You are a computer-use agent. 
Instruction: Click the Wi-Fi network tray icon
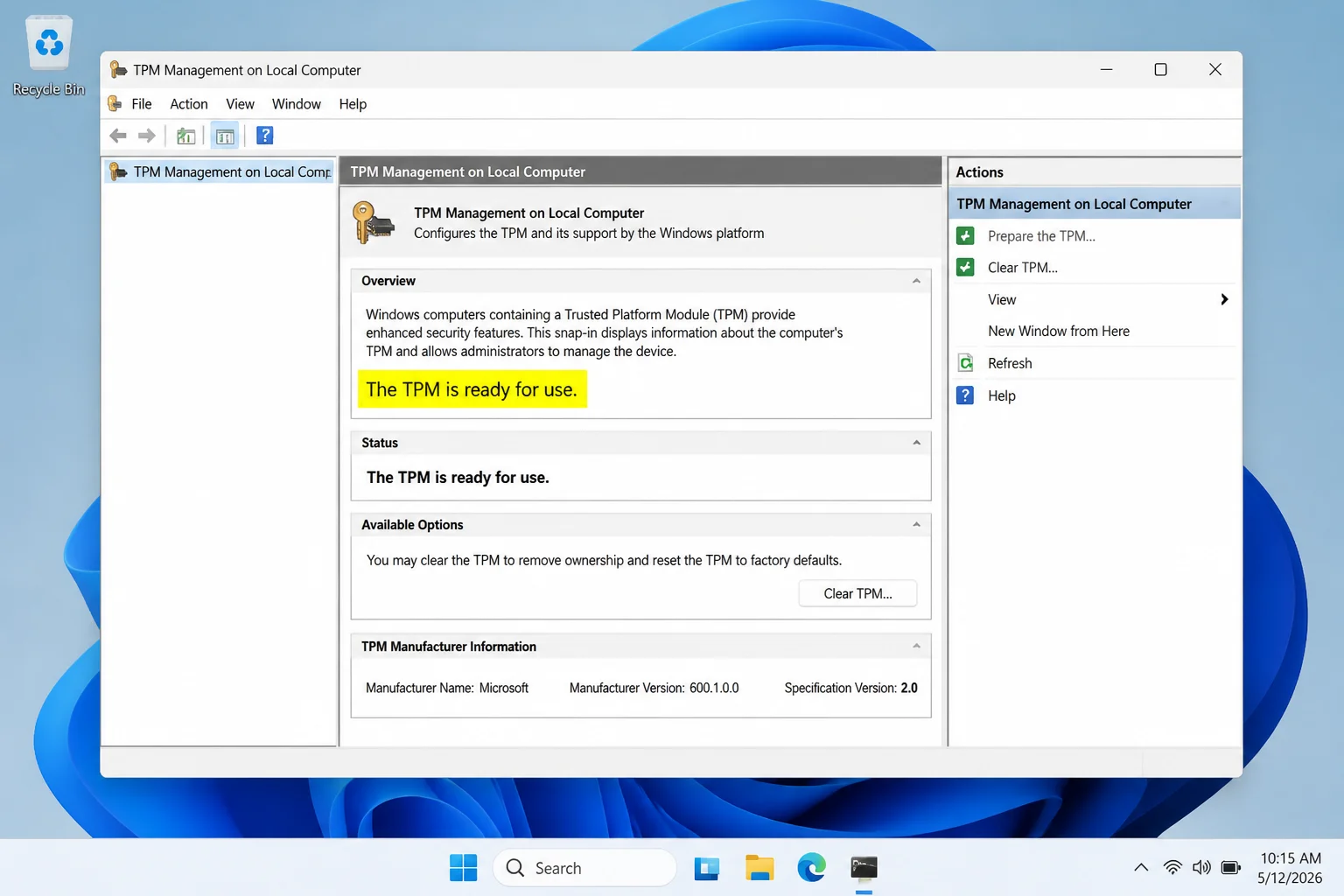[1172, 868]
